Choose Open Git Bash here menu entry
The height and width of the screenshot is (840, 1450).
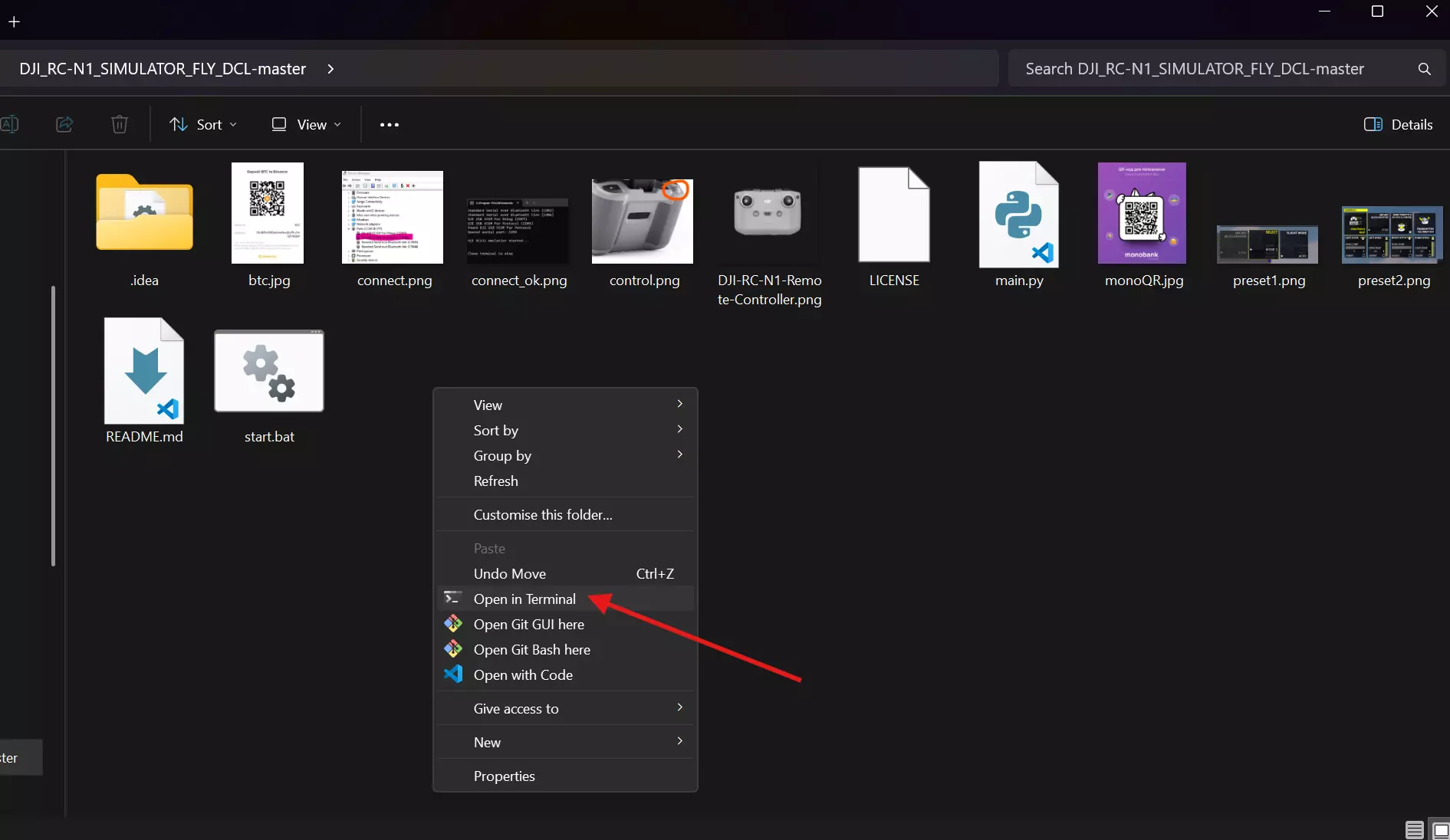[x=531, y=650]
